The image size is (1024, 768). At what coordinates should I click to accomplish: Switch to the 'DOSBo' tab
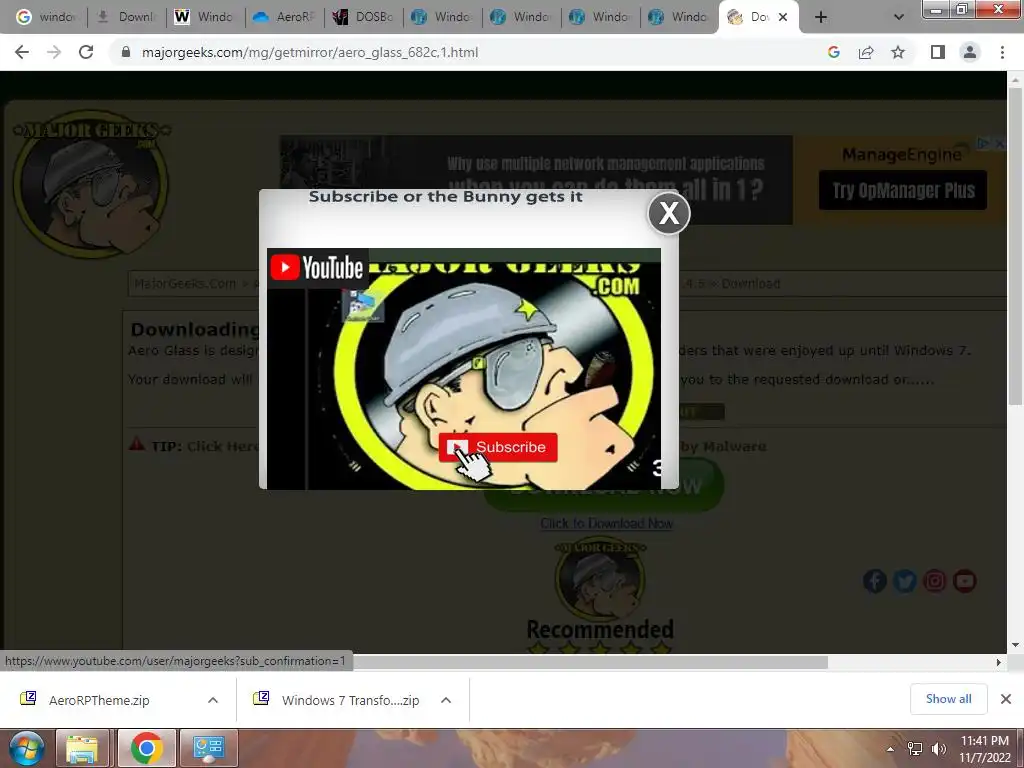pyautogui.click(x=362, y=17)
